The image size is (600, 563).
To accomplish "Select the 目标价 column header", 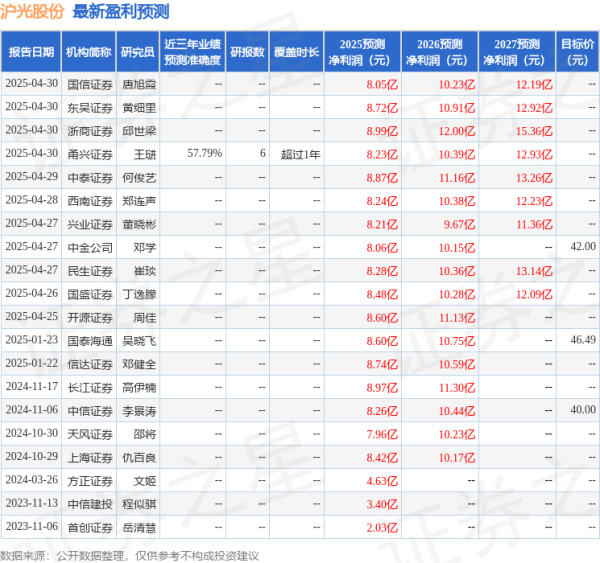I will pos(576,52).
